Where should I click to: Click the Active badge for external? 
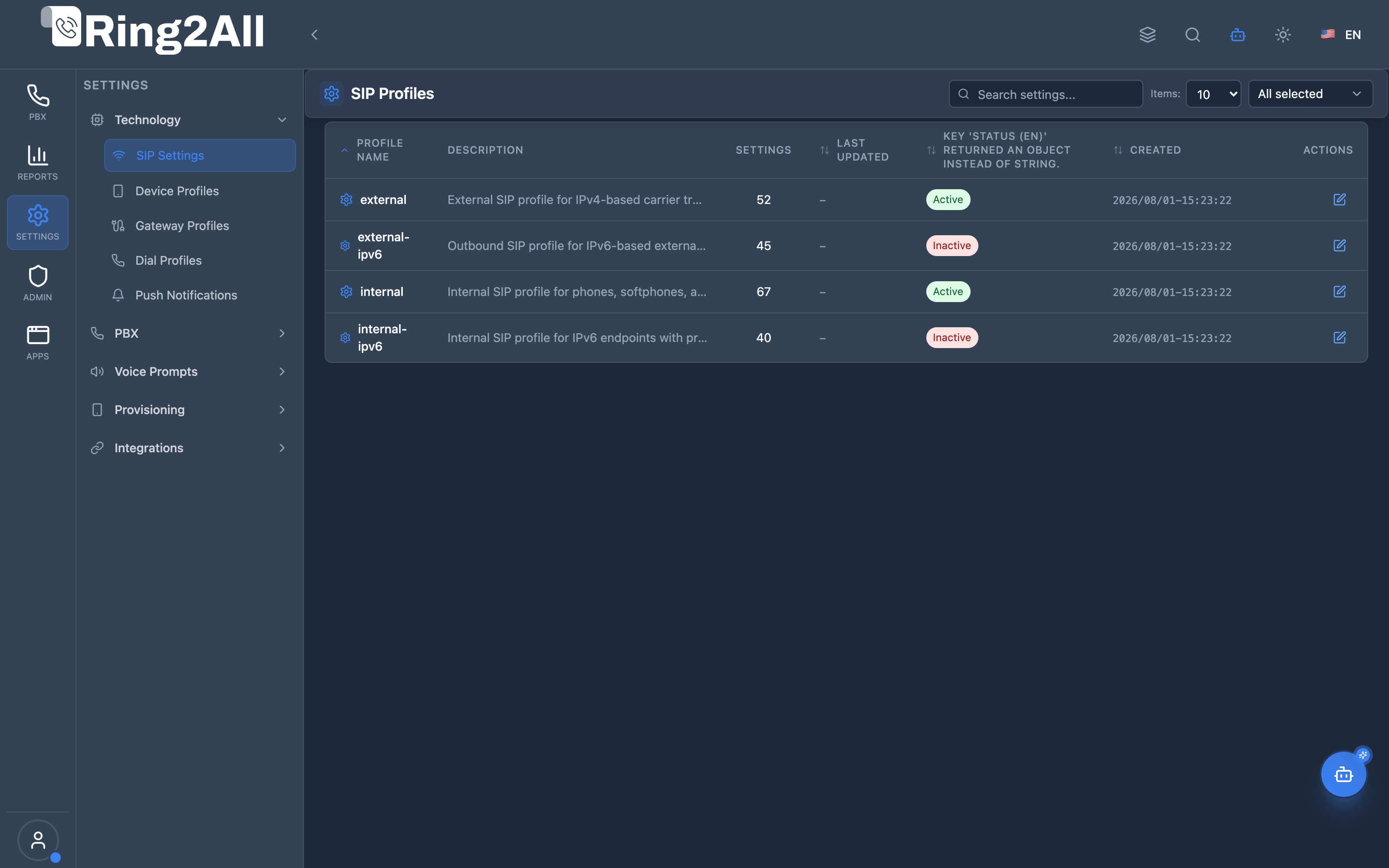point(948,200)
